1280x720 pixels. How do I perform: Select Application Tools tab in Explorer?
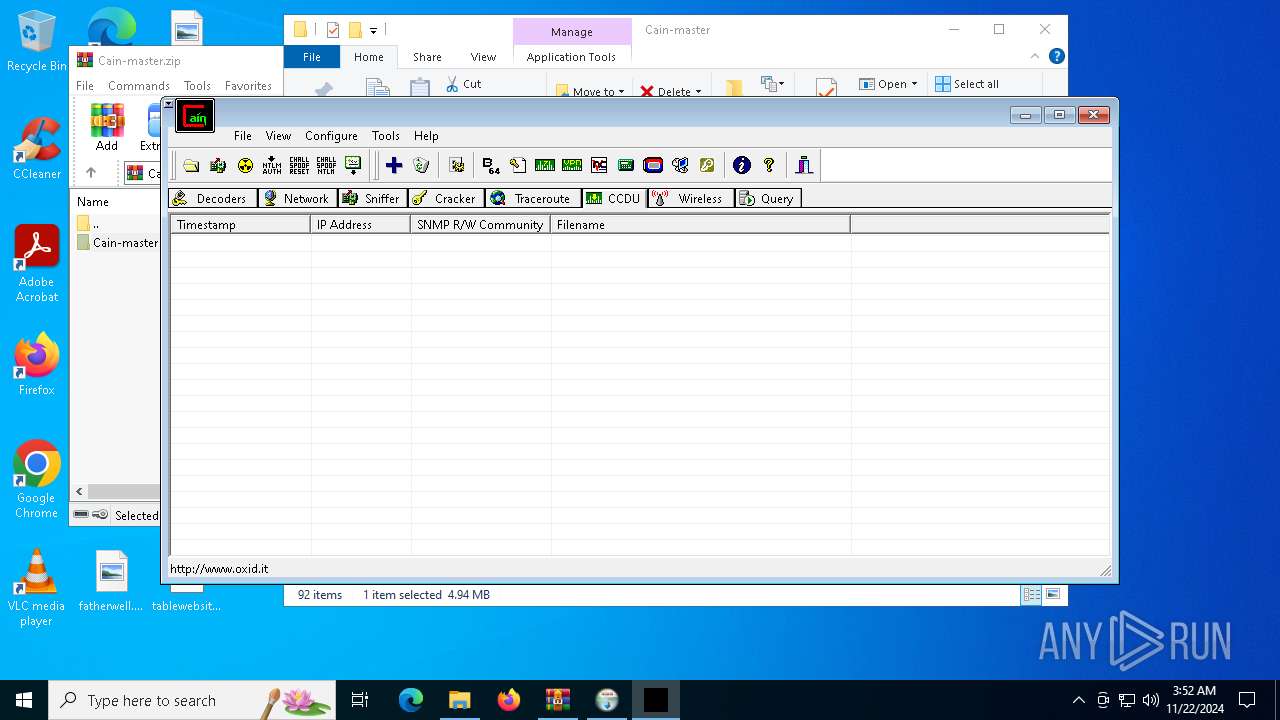coord(571,57)
